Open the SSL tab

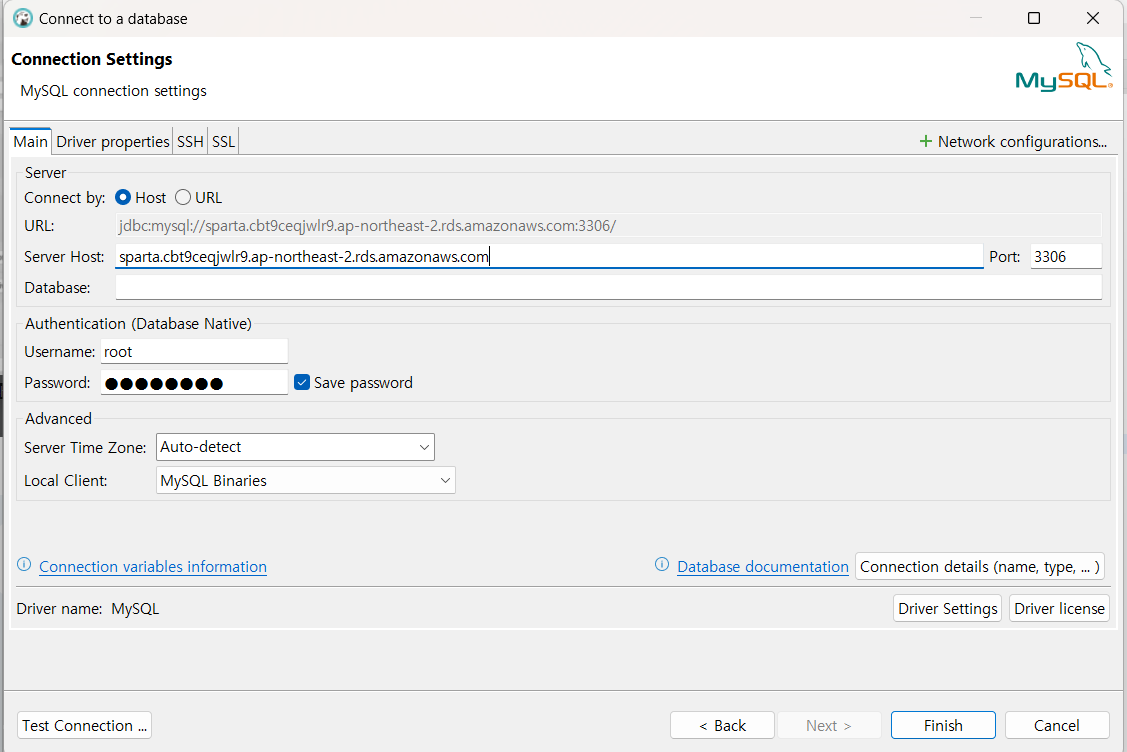[224, 142]
